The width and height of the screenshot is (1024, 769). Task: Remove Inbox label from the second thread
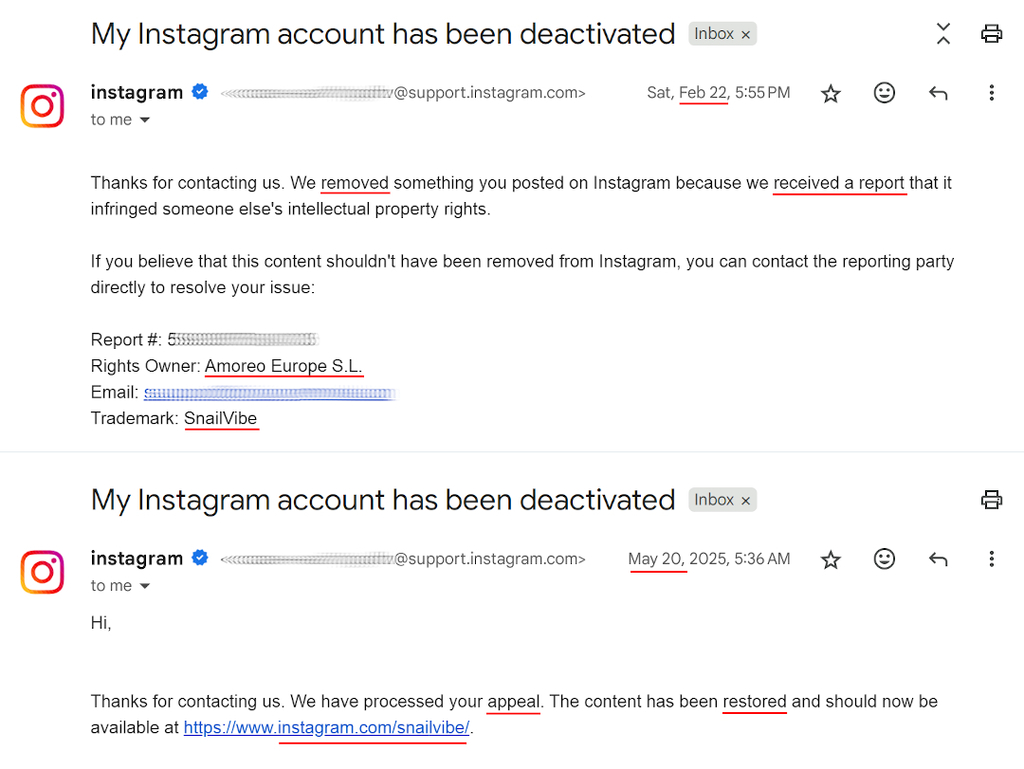pos(745,500)
